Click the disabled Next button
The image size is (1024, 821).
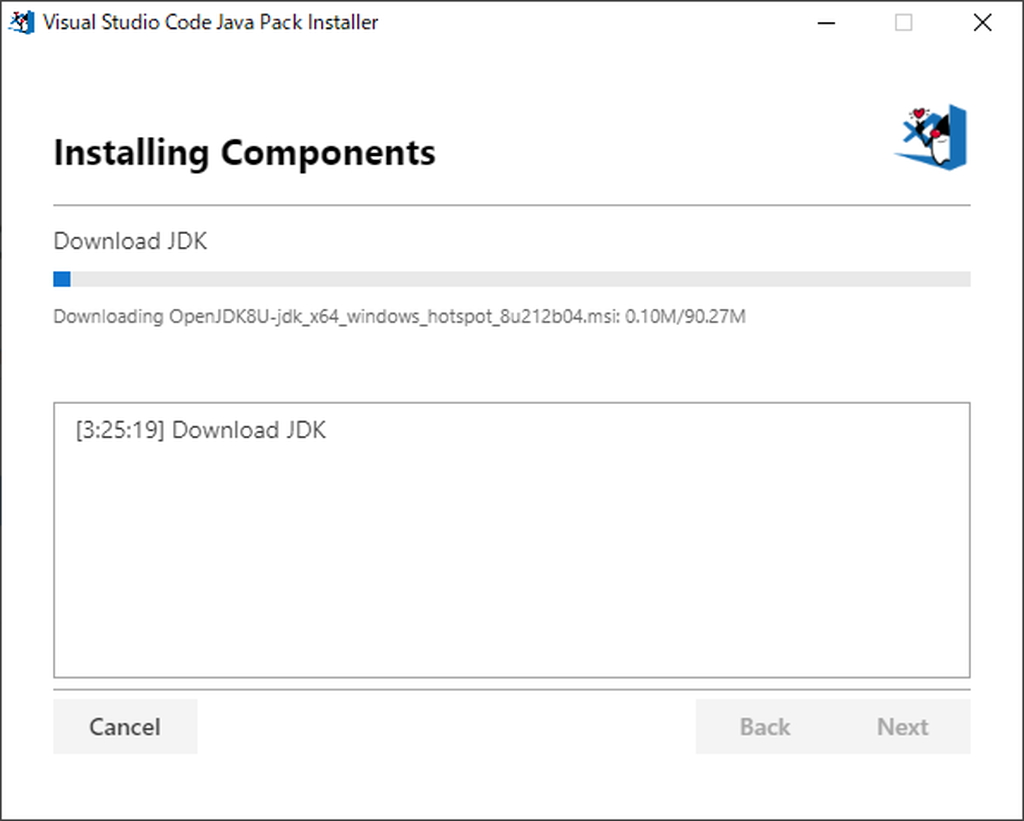coord(902,727)
